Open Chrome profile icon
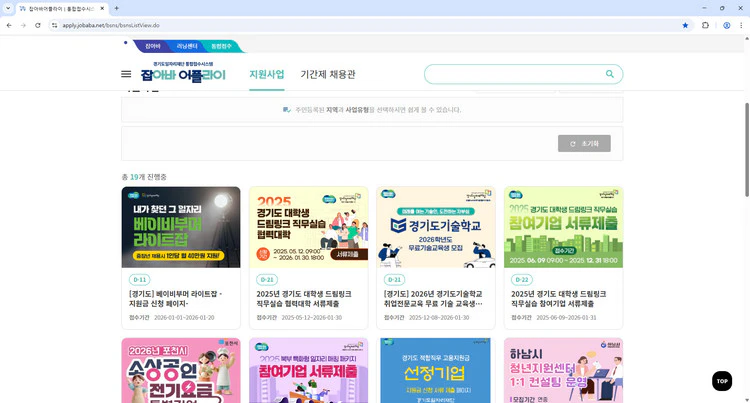Viewport: 750px width, 403px height. point(727,25)
